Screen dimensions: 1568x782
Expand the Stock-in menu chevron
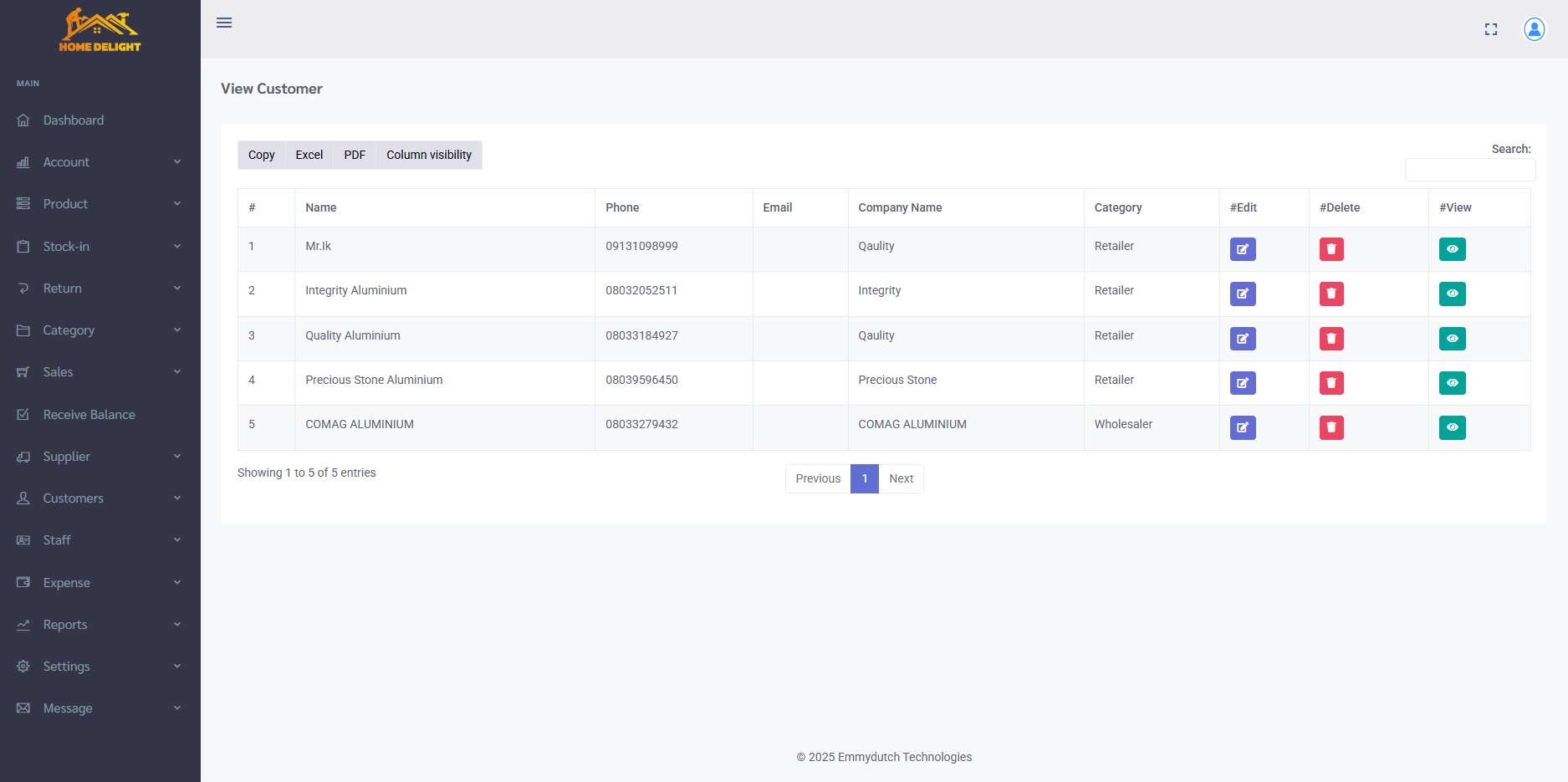click(x=177, y=247)
